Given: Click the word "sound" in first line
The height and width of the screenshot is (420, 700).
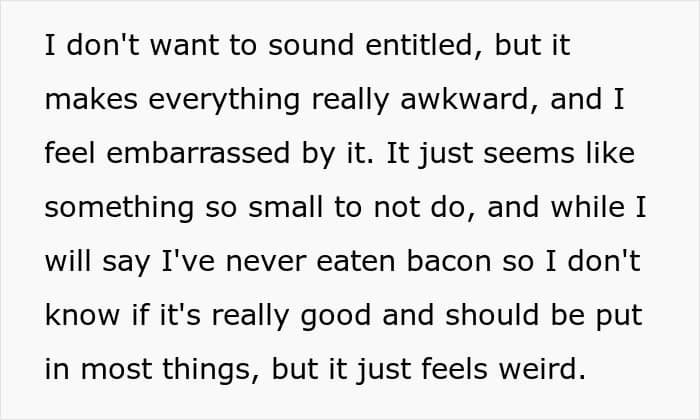Looking at the screenshot, I should pyautogui.click(x=311, y=45).
